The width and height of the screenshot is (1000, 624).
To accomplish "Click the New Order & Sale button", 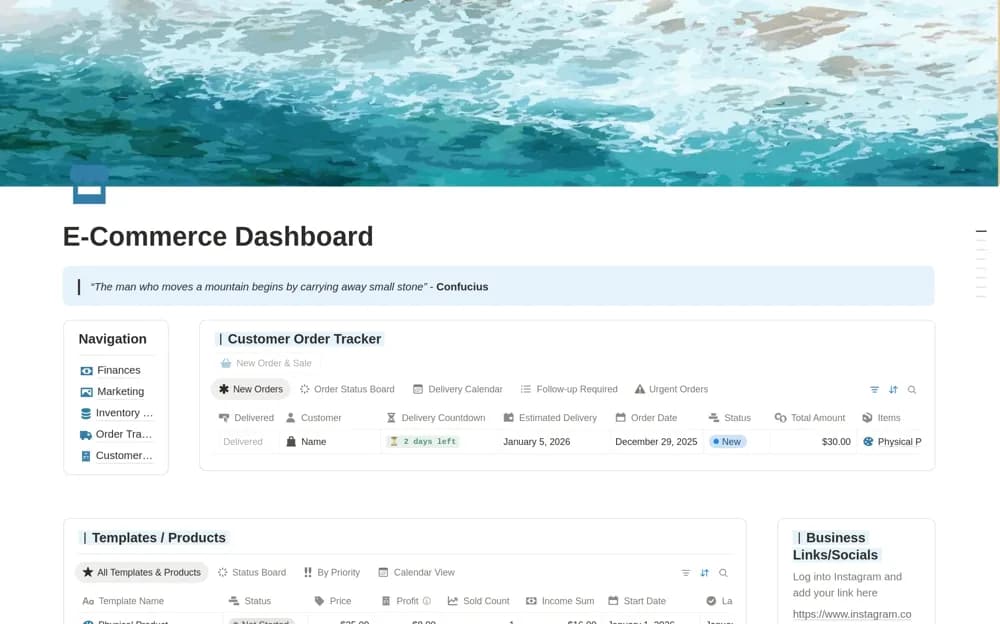I will tap(266, 363).
